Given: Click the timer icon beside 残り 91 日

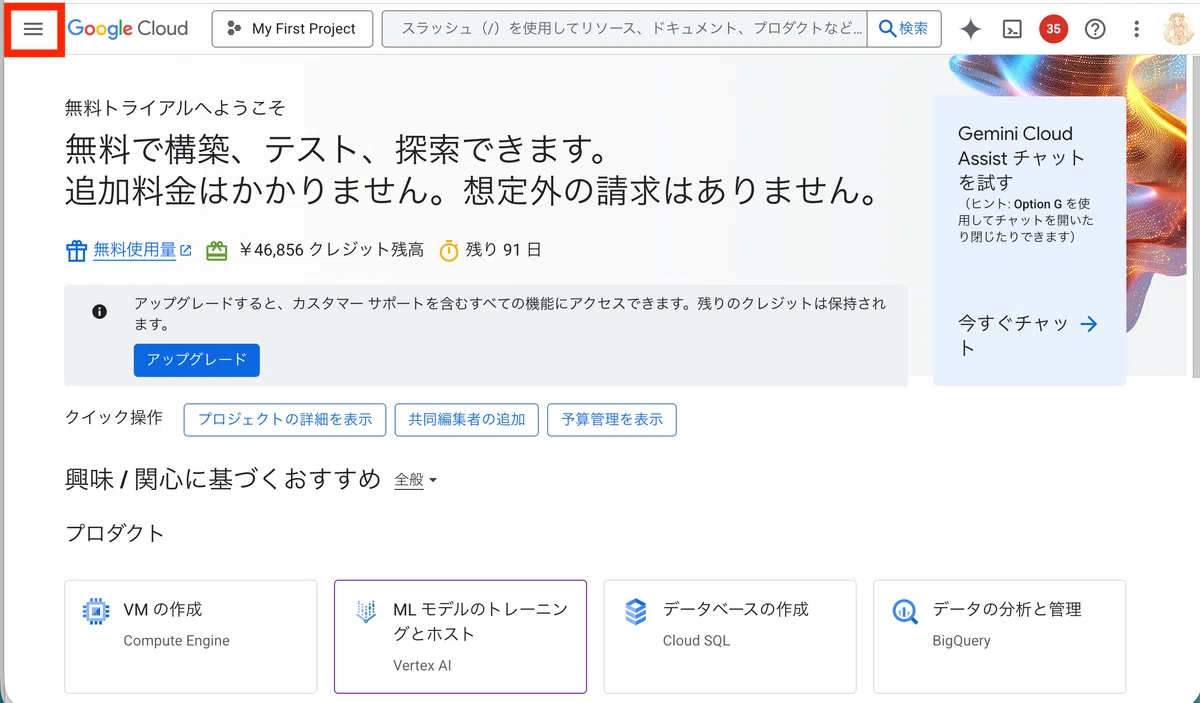Looking at the screenshot, I should [x=450, y=250].
